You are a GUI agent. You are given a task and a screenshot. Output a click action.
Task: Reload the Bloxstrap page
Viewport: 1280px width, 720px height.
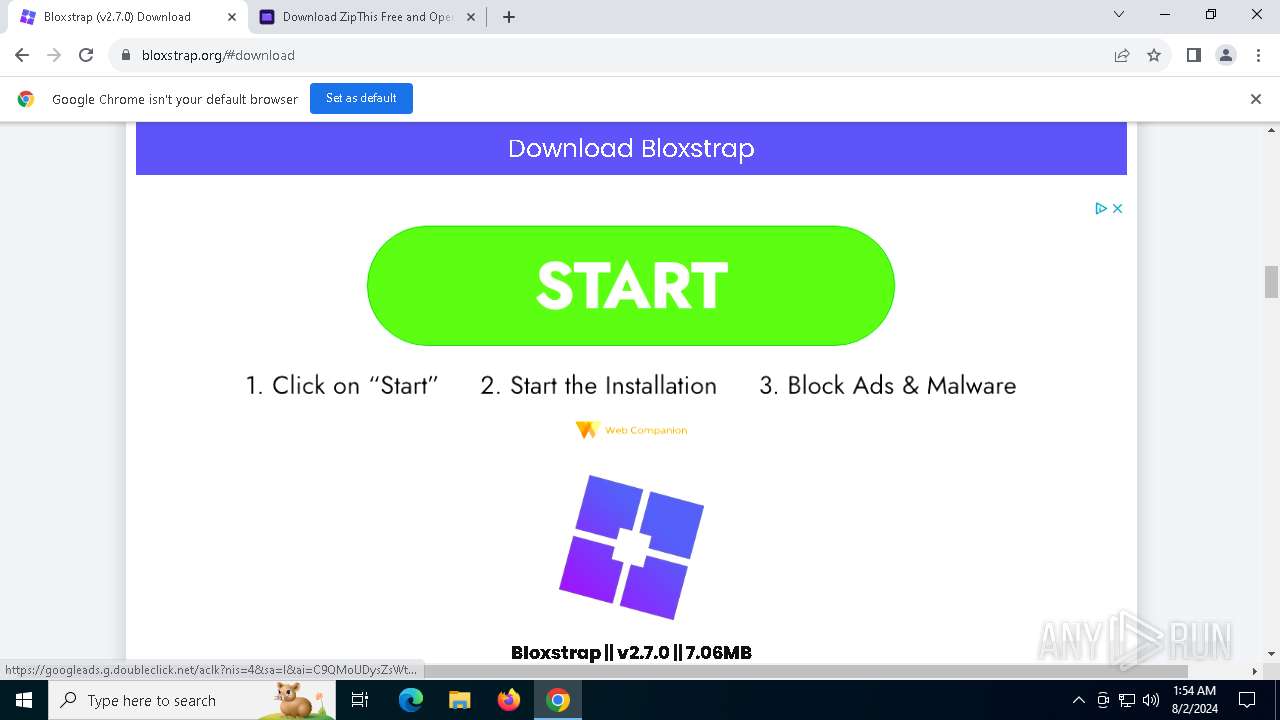tap(86, 55)
